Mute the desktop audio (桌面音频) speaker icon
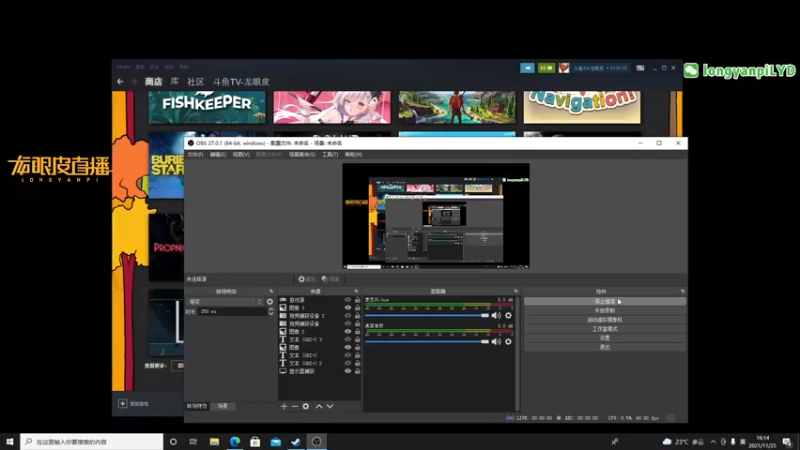Screen dimensions: 800x450 [496, 341]
